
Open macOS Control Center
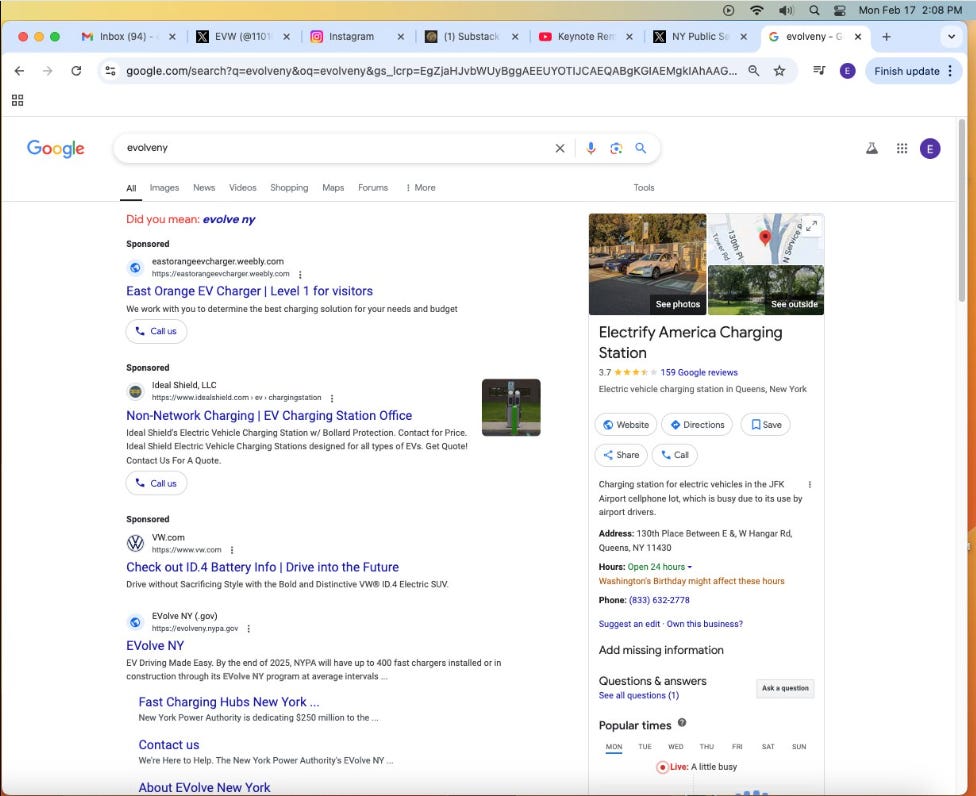pyautogui.click(x=840, y=10)
